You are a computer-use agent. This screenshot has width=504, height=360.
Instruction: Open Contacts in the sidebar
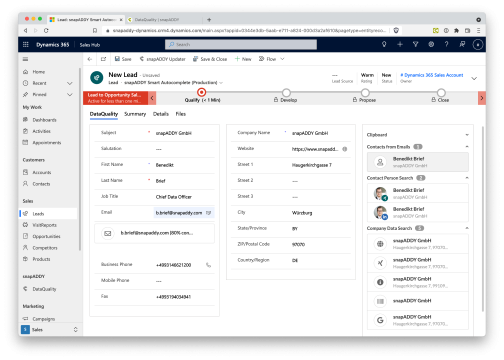pos(41,184)
